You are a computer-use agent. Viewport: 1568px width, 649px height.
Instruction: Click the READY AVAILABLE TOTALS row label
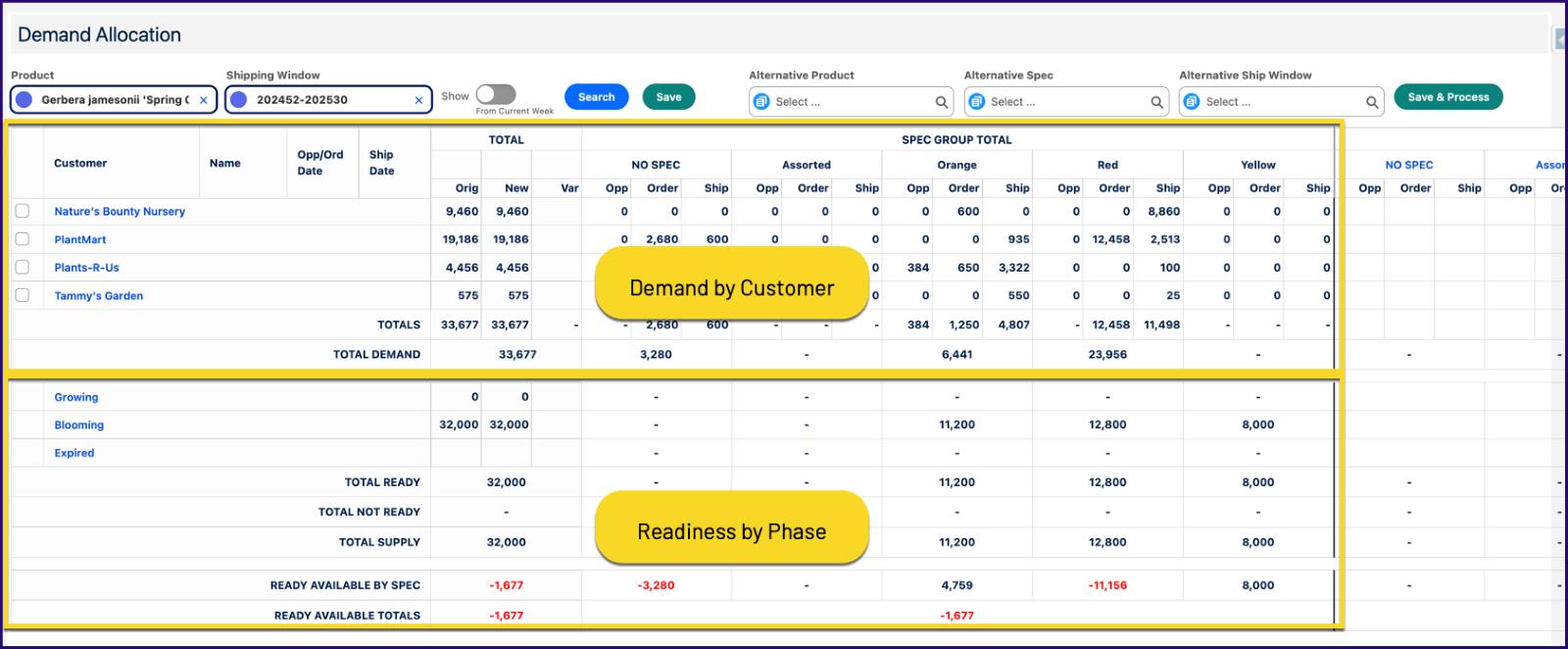pyautogui.click(x=347, y=617)
